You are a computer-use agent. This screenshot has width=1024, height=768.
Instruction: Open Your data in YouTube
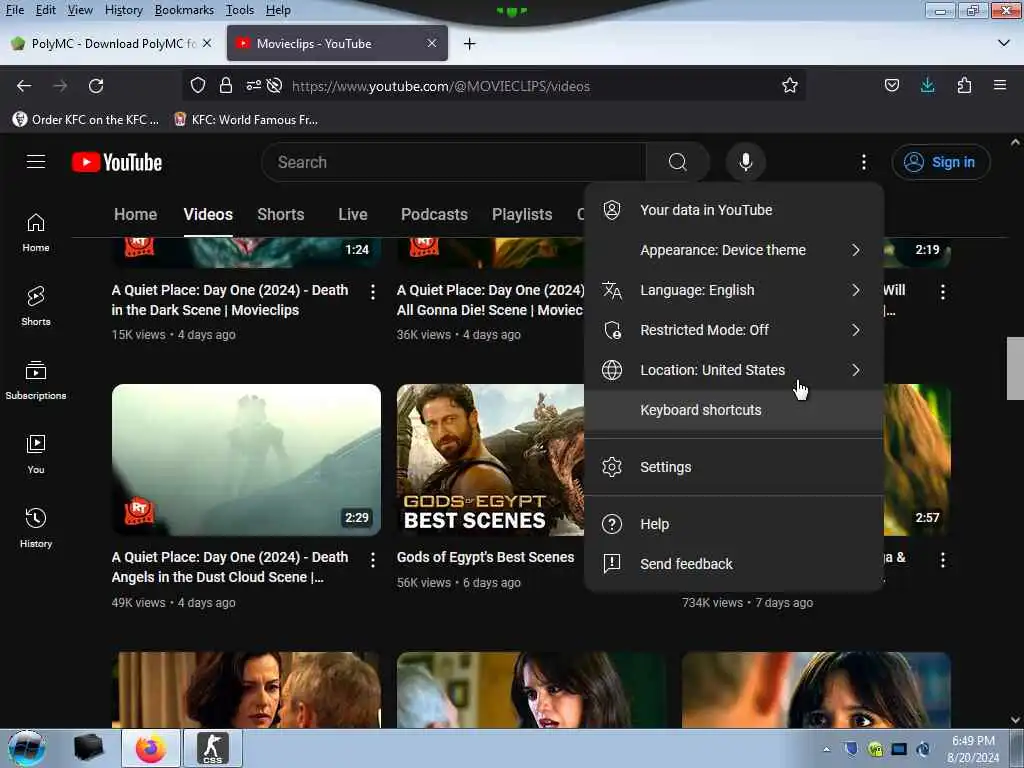point(734,210)
